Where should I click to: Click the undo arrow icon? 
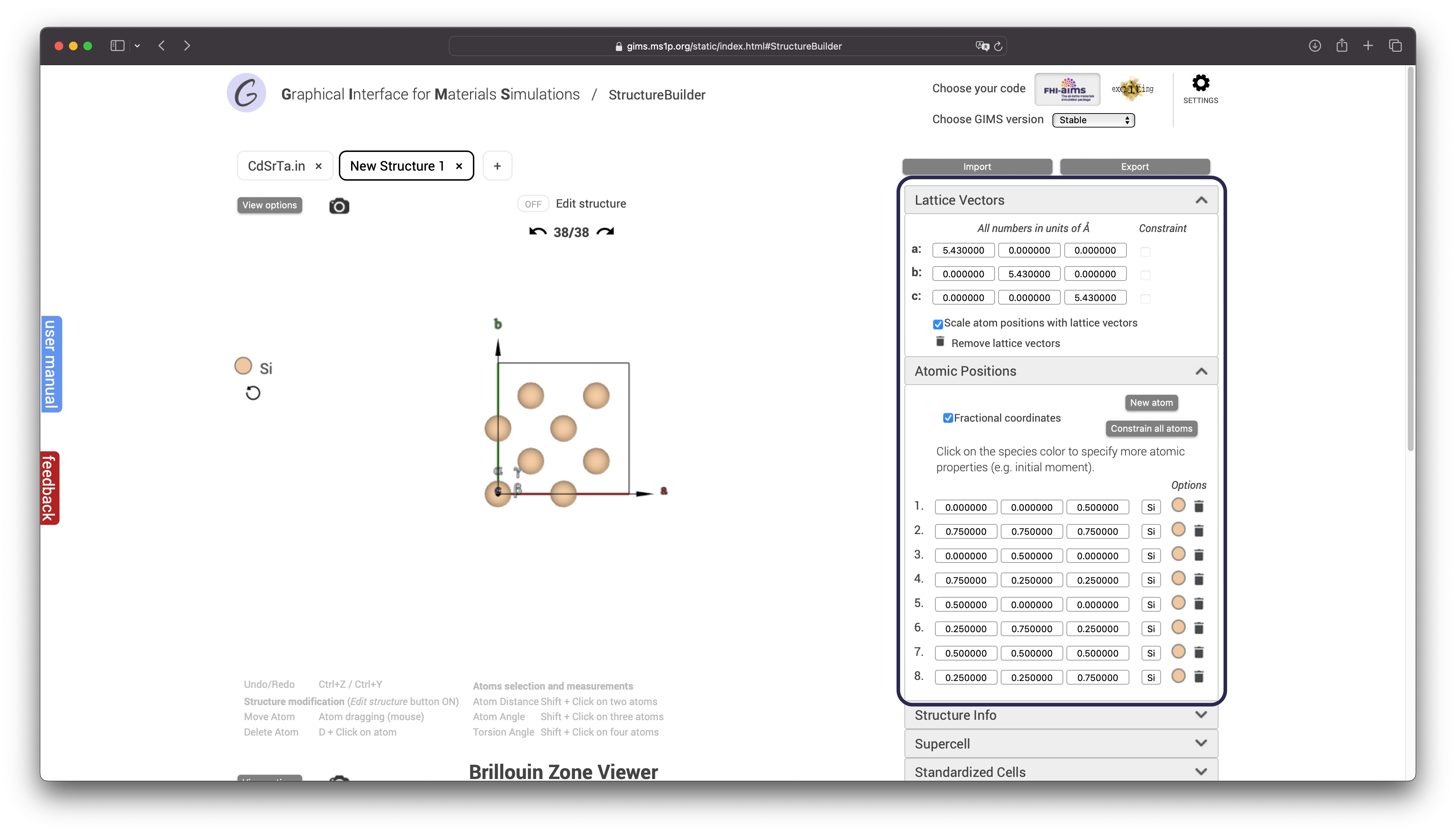point(538,231)
